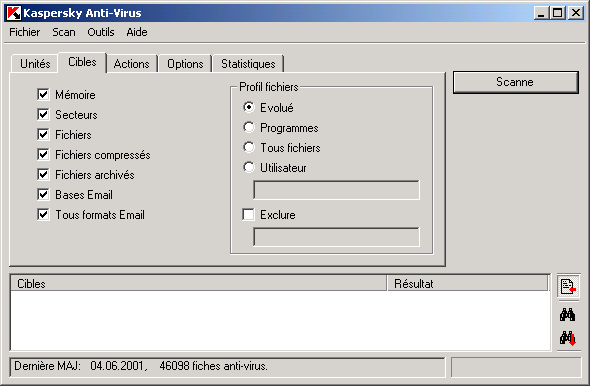Minimize the Kaspersky Anti-Virus window
Screen dimensions: 590x386
pyautogui.click(x=541, y=13)
